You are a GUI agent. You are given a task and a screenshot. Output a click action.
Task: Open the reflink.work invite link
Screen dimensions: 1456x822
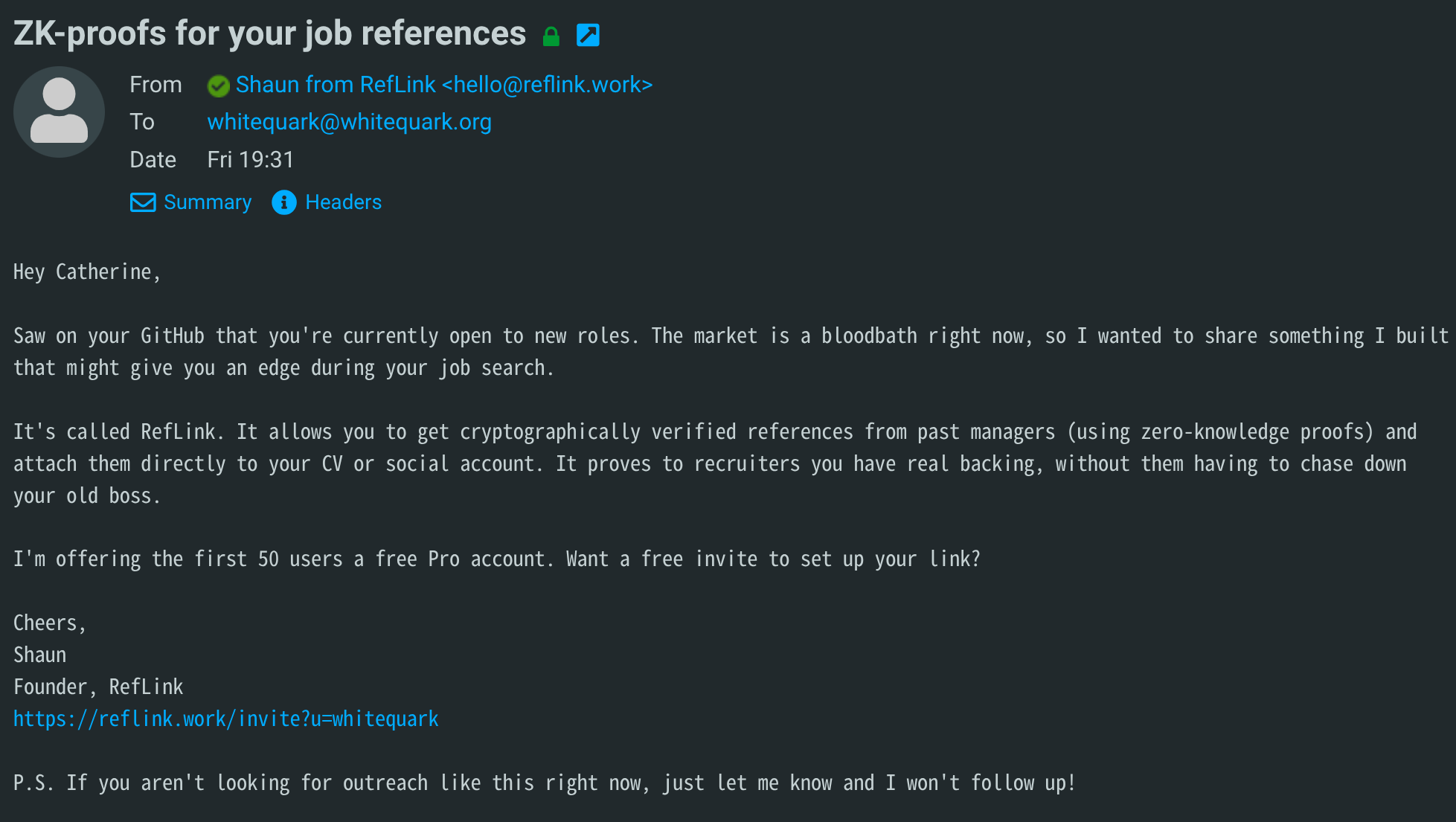tap(226, 719)
